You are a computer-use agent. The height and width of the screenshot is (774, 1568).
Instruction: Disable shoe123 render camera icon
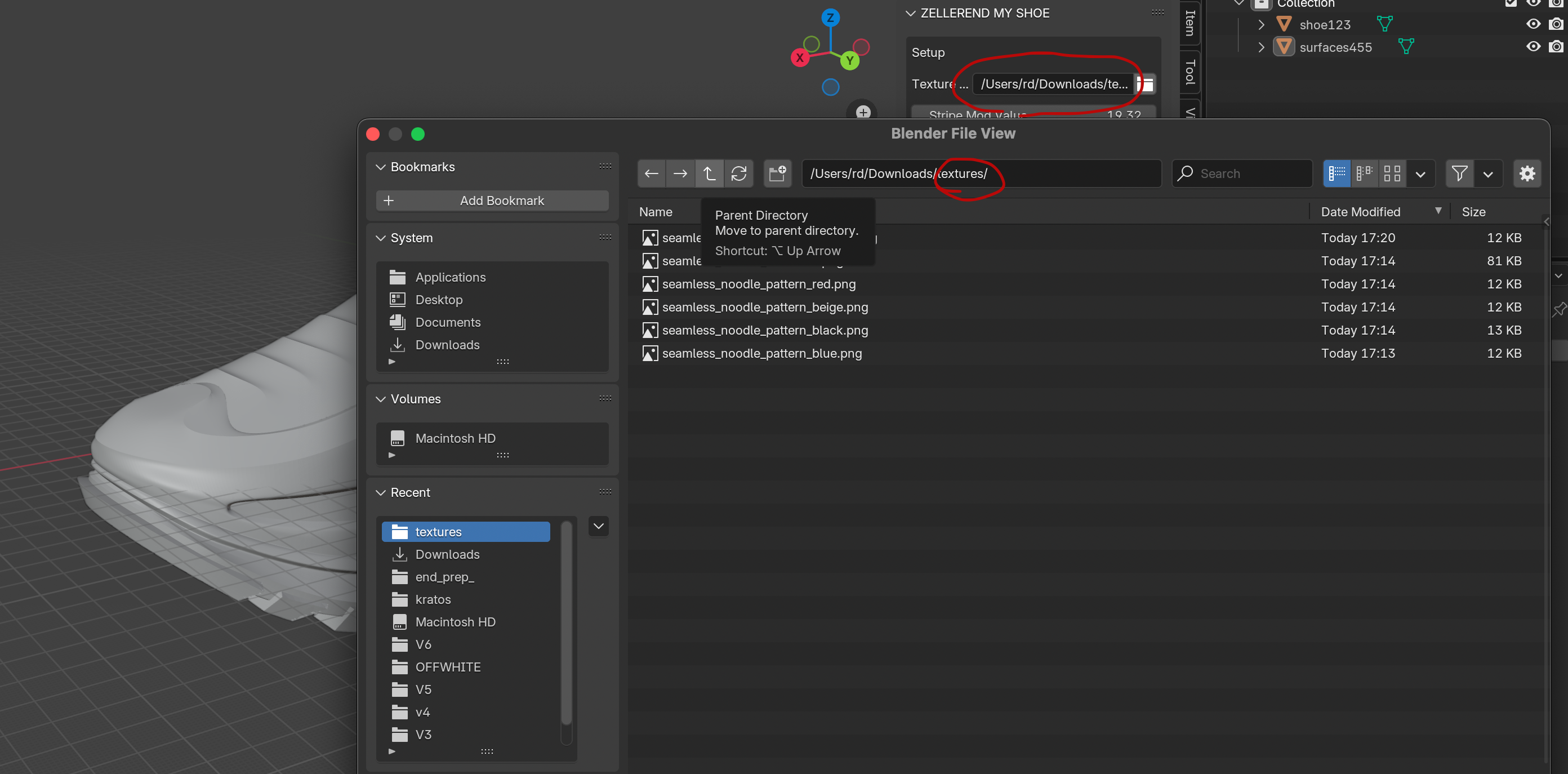[x=1556, y=24]
